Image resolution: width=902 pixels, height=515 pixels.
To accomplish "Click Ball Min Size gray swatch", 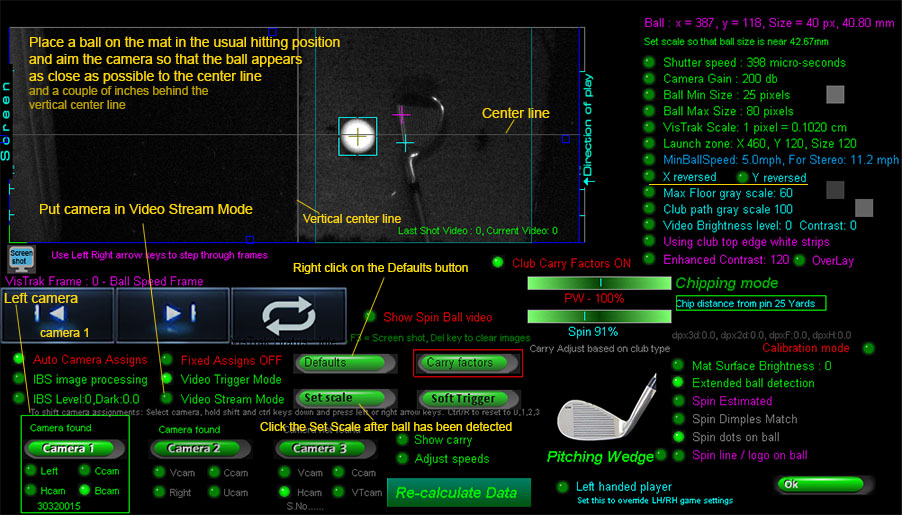I will pyautogui.click(x=835, y=94).
